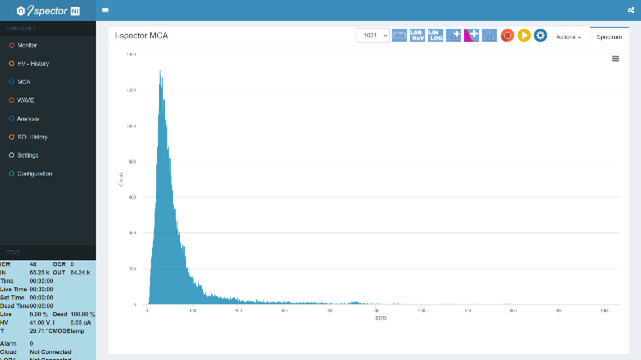The image size is (641, 360).
Task: Start acquisition with the yellow play button
Action: pos(524,36)
